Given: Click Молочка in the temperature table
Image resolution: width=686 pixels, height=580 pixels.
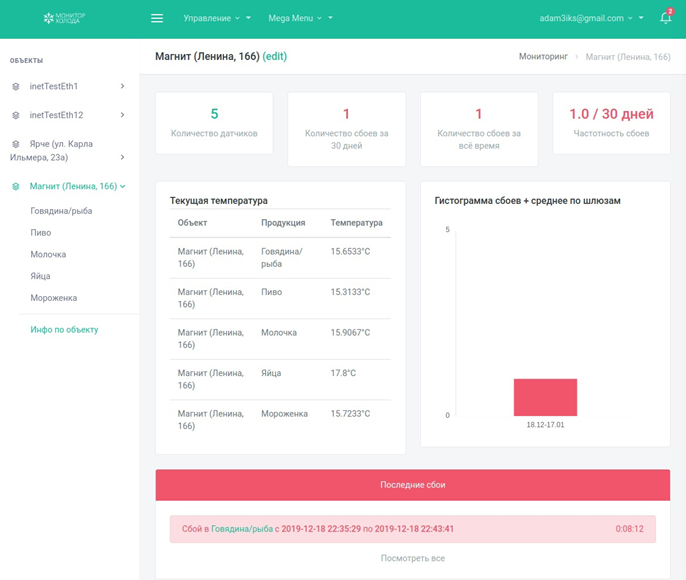Looking at the screenshot, I should coord(279,332).
